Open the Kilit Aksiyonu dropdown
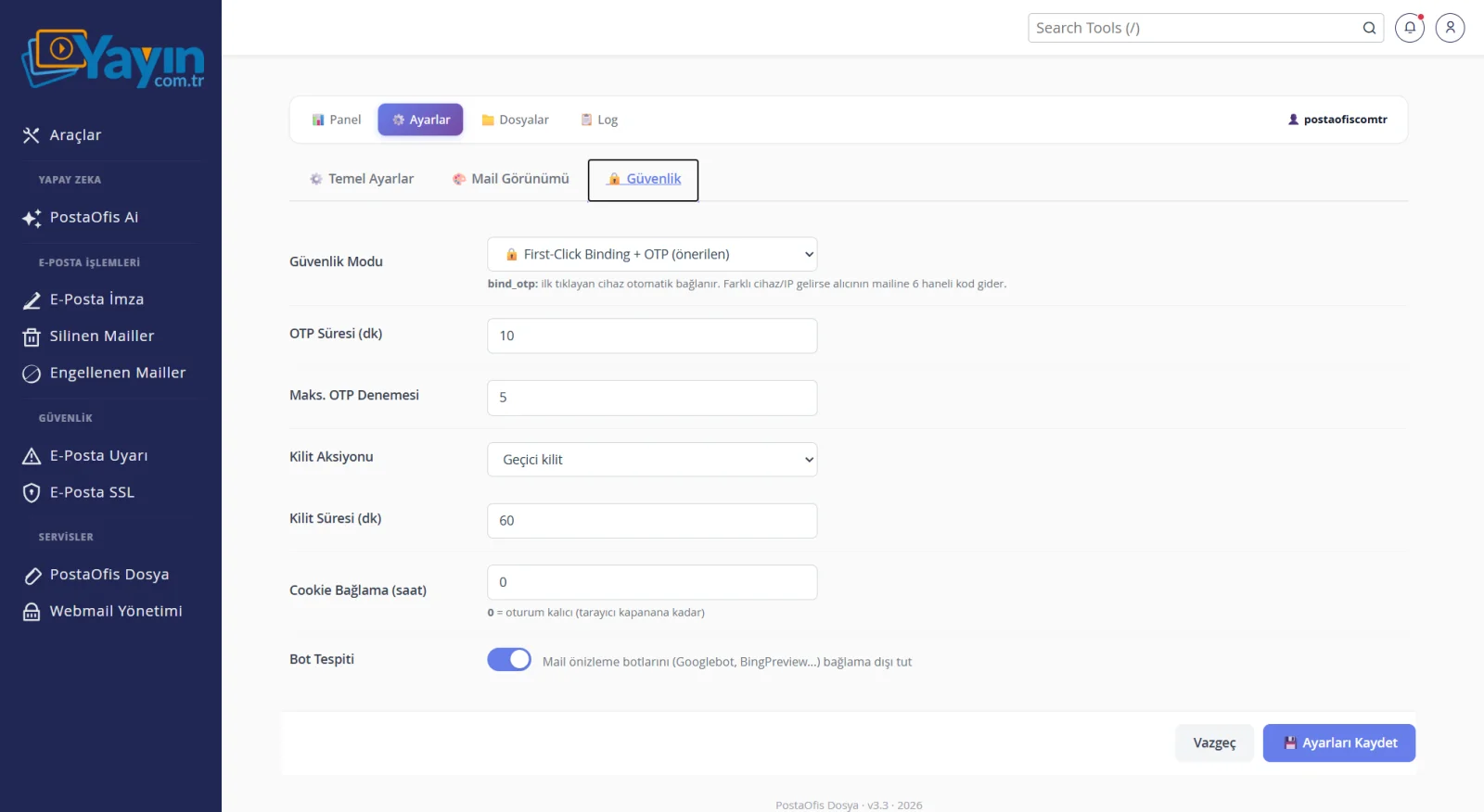1484x812 pixels. click(x=652, y=460)
